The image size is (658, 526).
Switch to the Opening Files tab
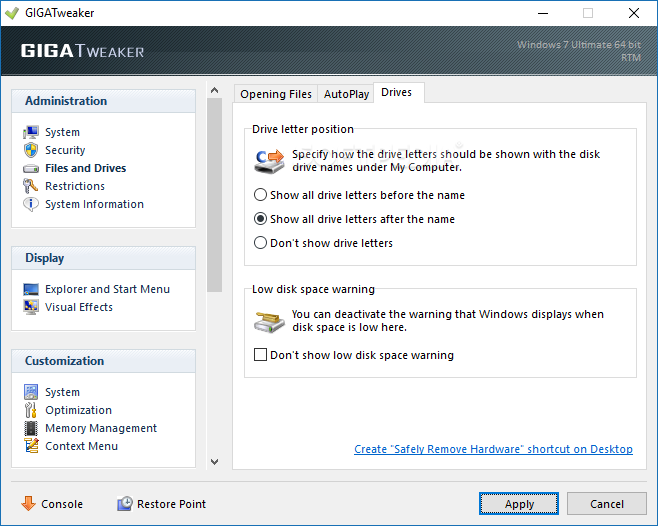click(x=276, y=94)
